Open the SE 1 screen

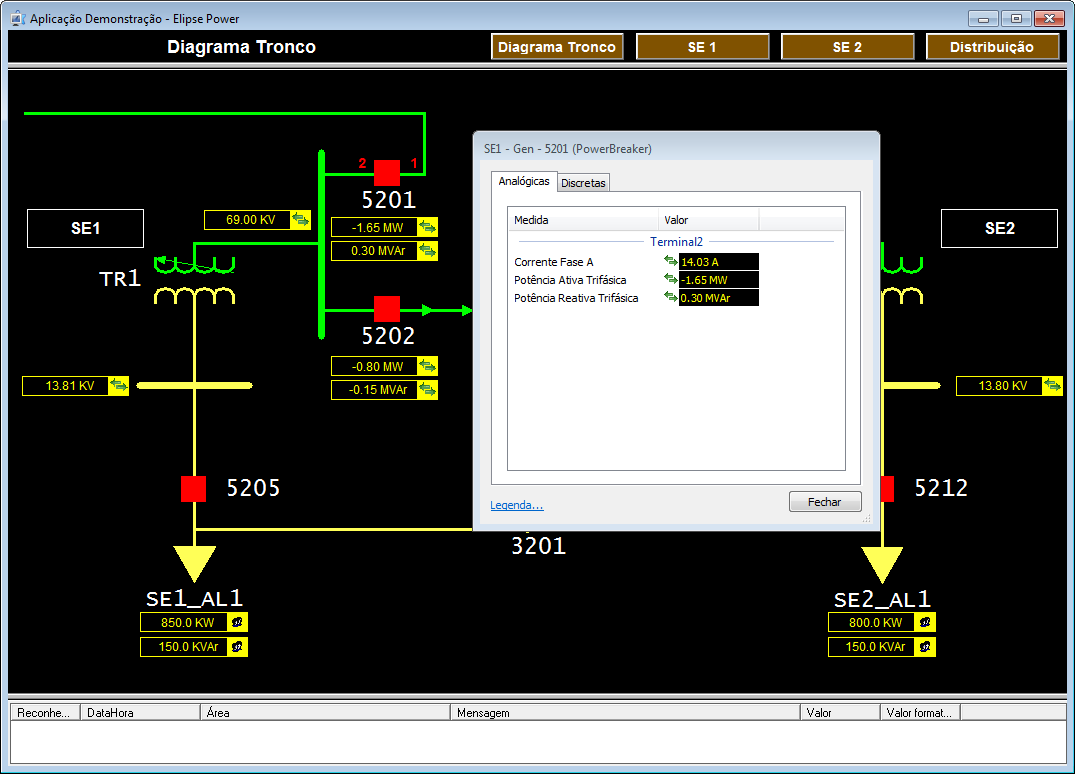(x=702, y=47)
